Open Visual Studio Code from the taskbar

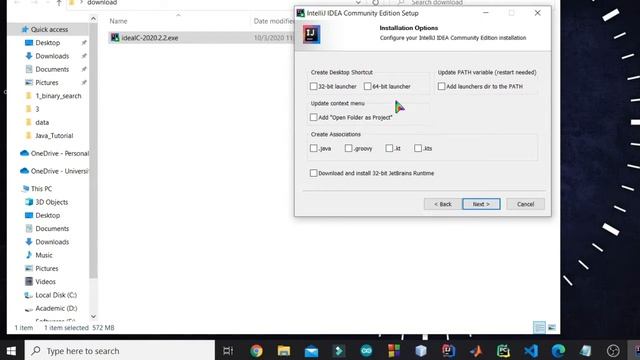click(x=531, y=351)
